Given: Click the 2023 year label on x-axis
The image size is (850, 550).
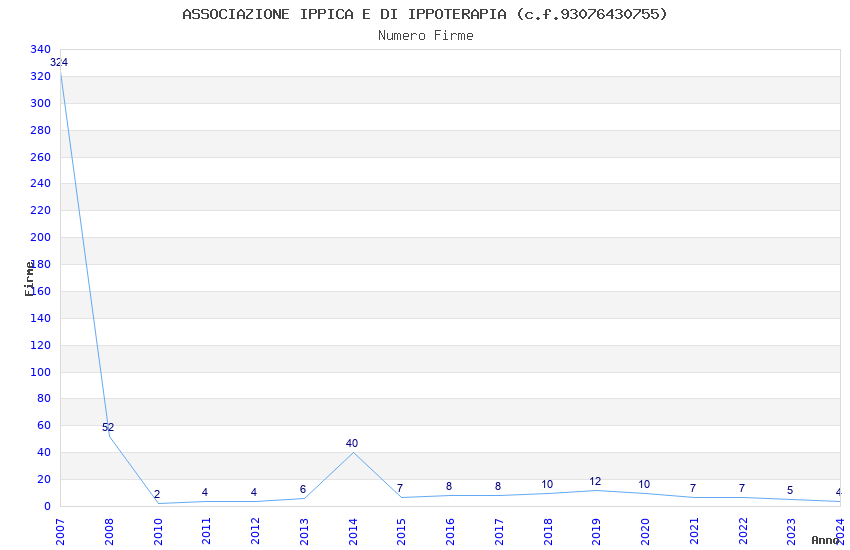Looking at the screenshot, I should click(791, 531).
